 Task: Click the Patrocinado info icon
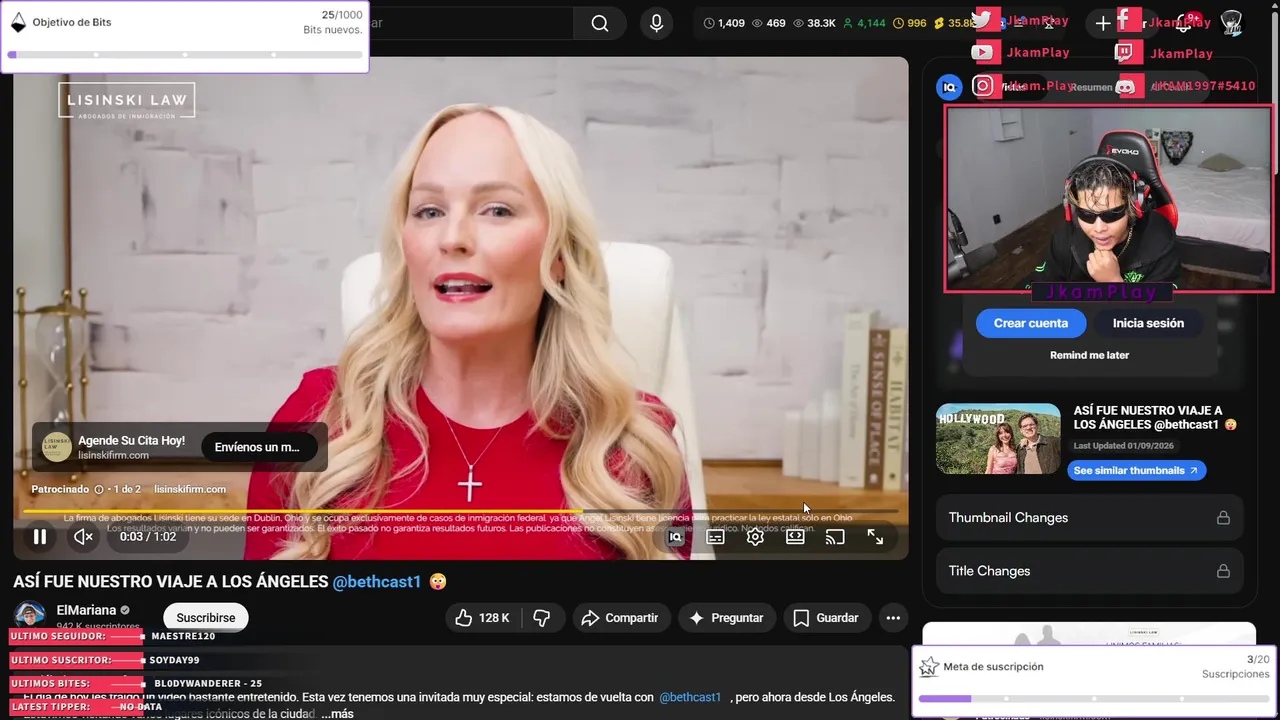point(99,489)
